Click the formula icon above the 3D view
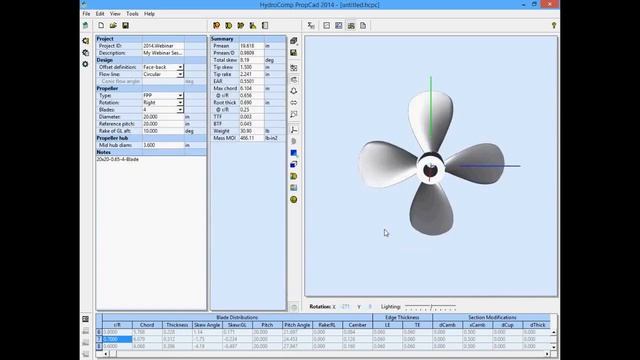This screenshot has height=360, width=640. [x=311, y=25]
